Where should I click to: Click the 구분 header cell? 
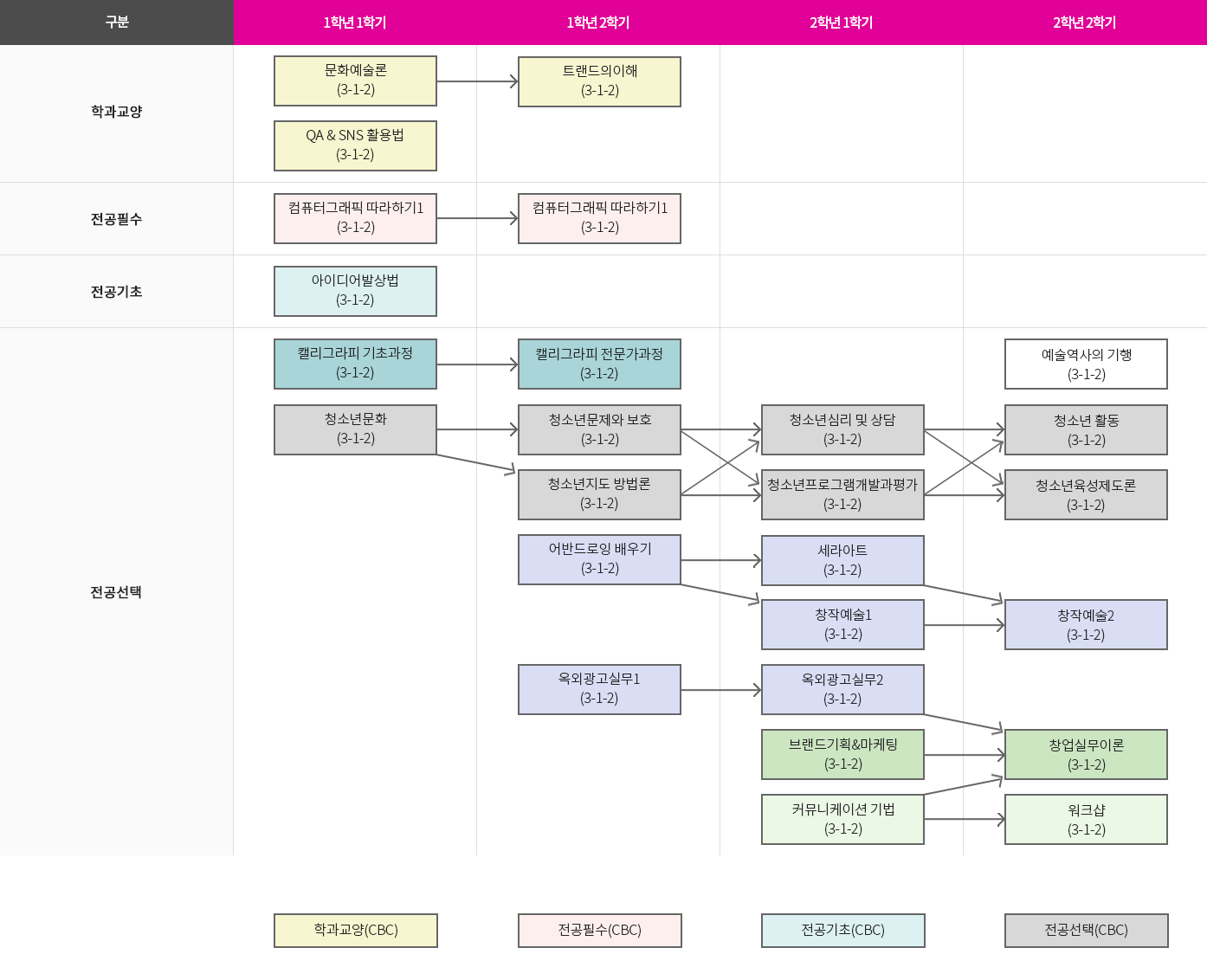pyautogui.click(x=117, y=23)
